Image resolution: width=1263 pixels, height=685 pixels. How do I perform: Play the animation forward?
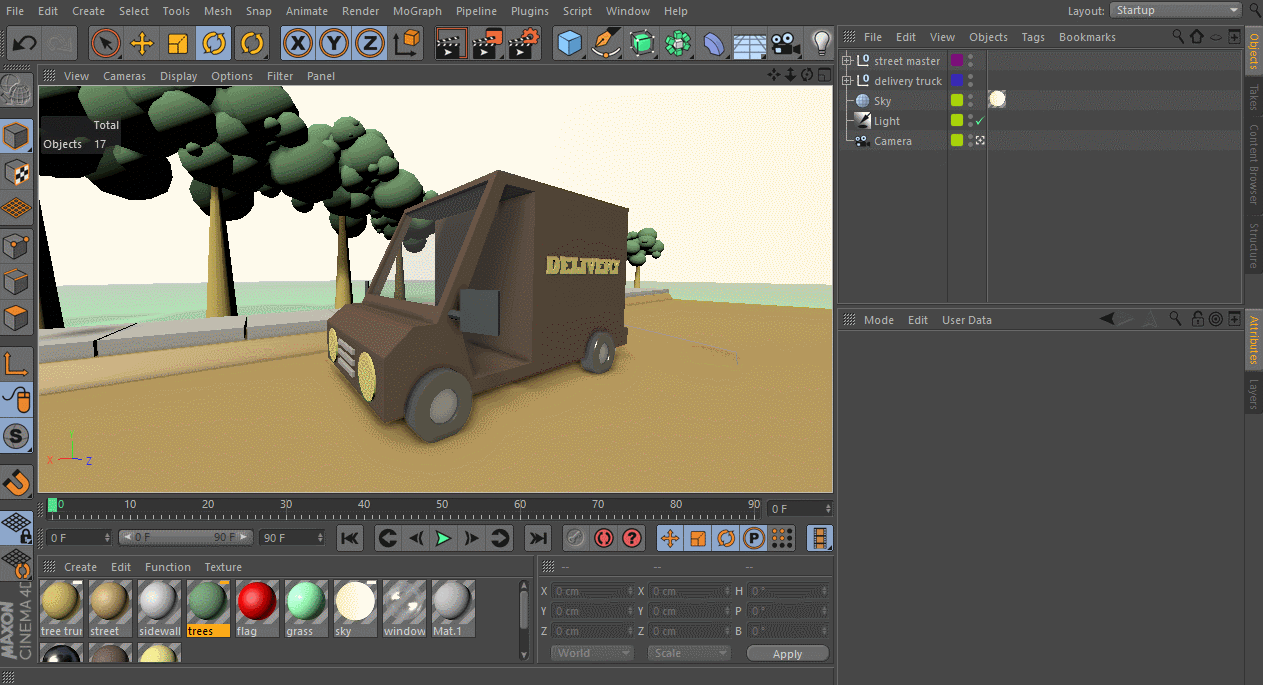coord(443,538)
